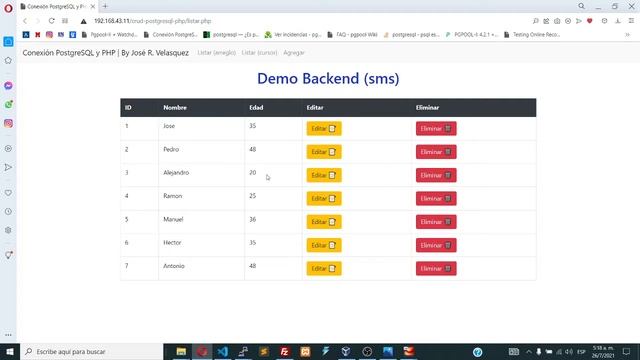Click Eliminar button for Pedro
The height and width of the screenshot is (360, 640).
pos(436,152)
